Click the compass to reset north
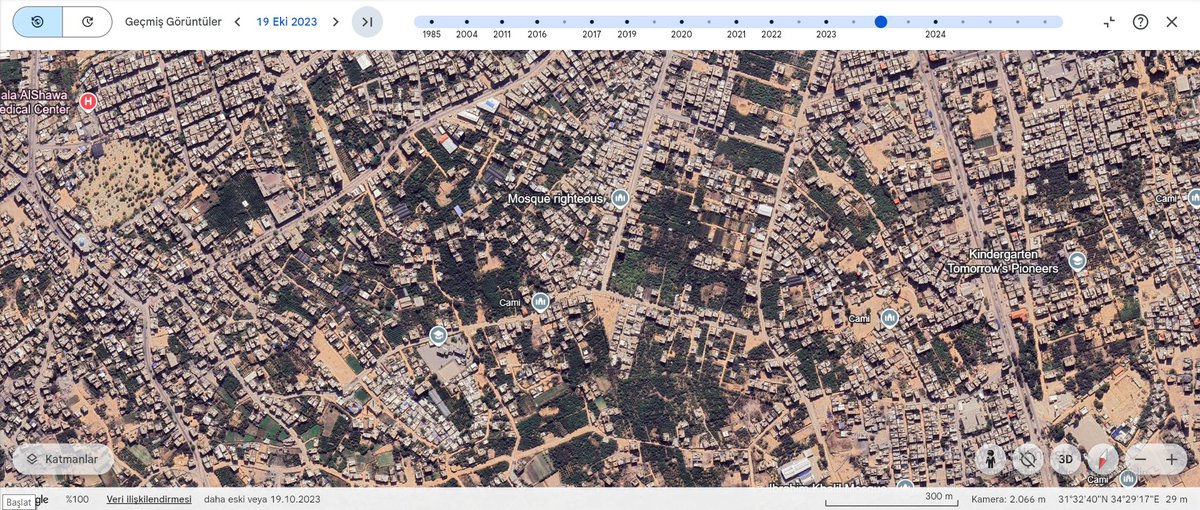 click(1102, 459)
